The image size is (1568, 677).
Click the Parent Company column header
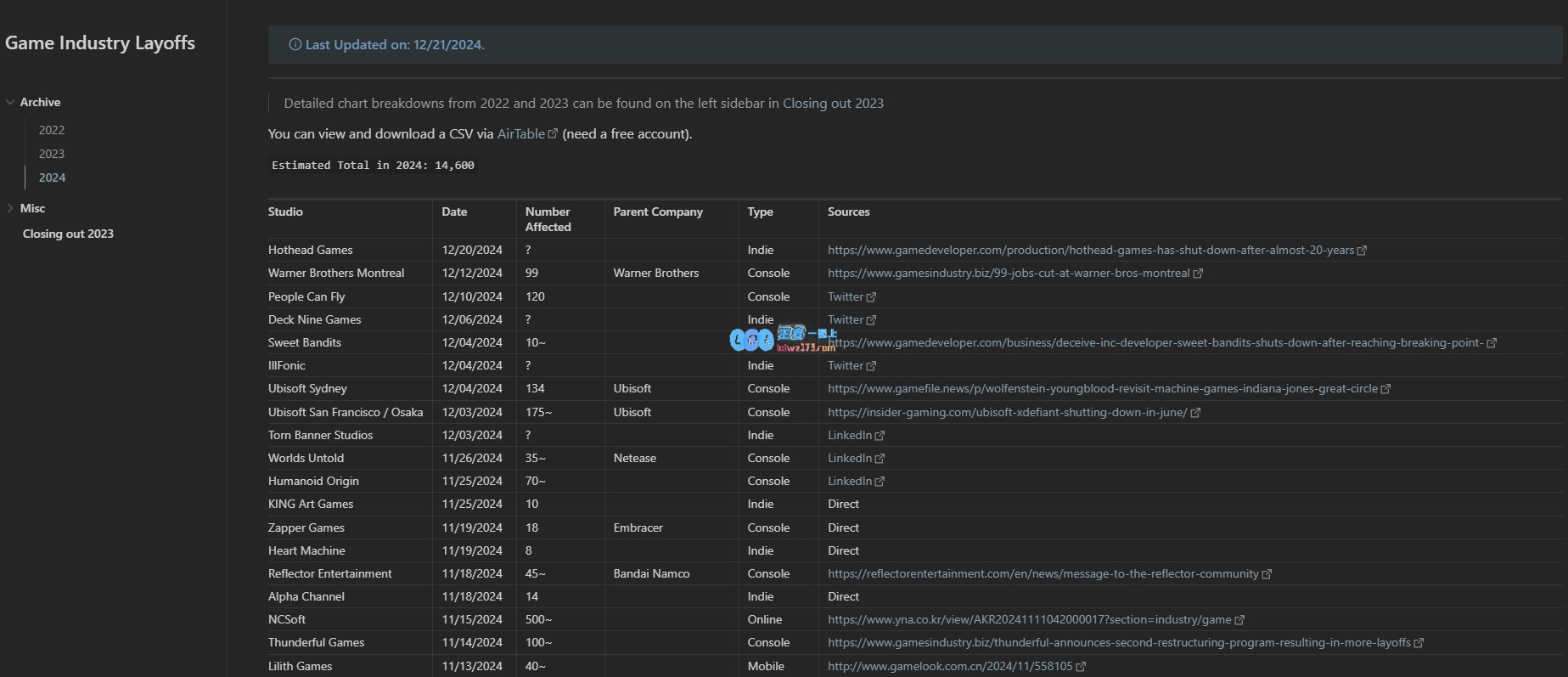(658, 212)
